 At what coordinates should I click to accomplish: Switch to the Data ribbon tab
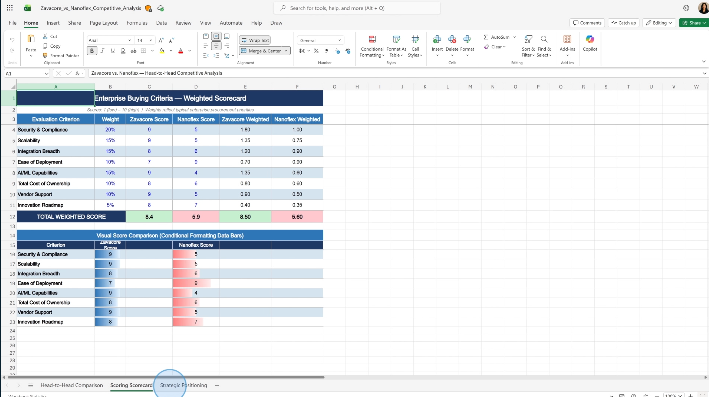[161, 23]
